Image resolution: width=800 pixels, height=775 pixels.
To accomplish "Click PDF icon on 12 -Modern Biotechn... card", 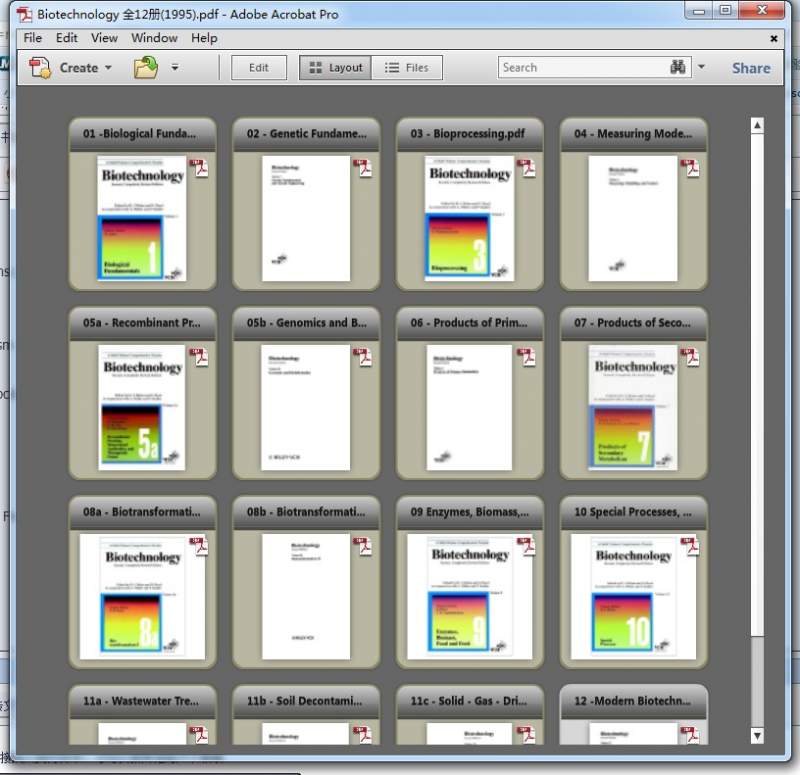I will point(690,735).
